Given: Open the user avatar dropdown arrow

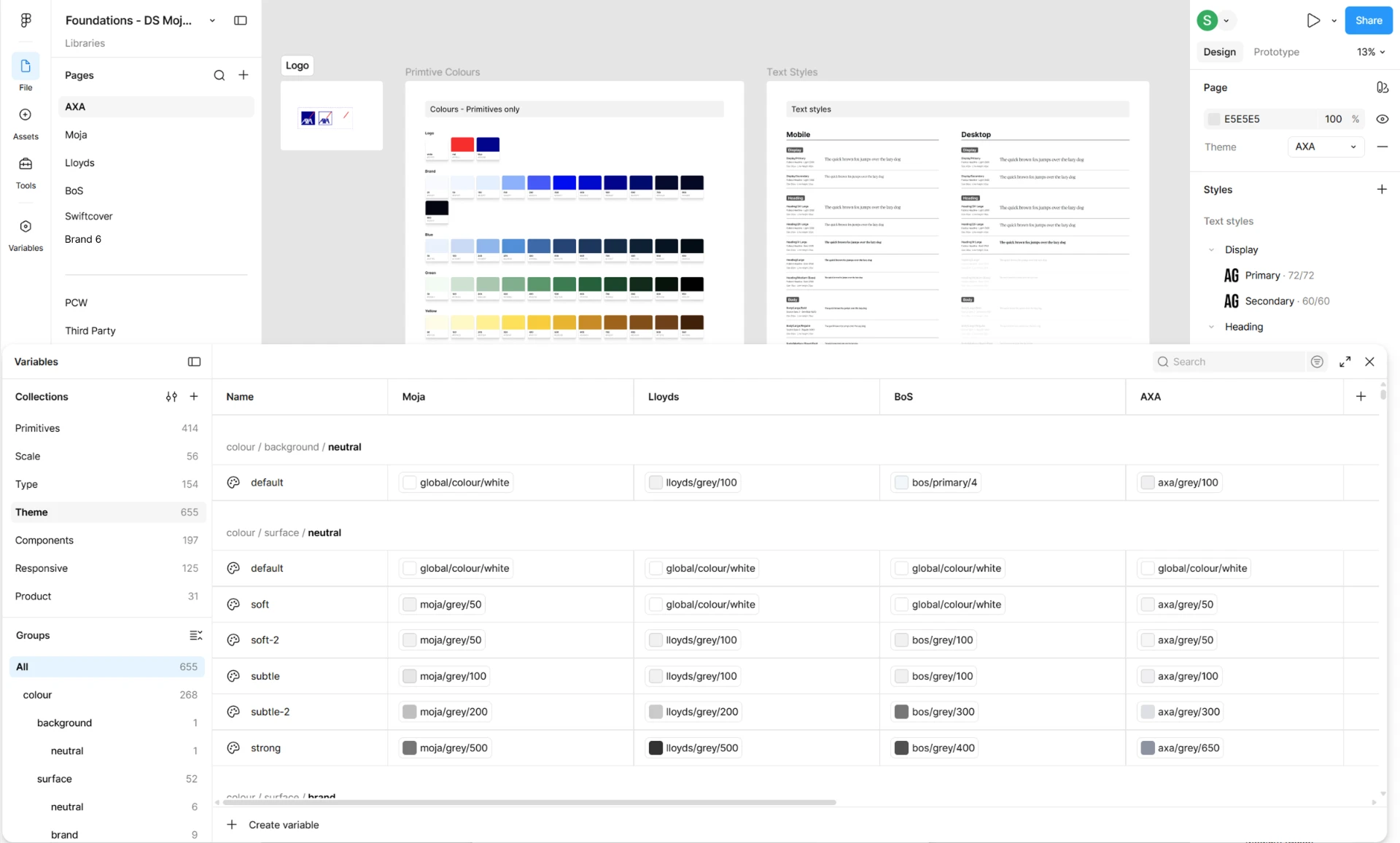Looking at the screenshot, I should point(1226,20).
